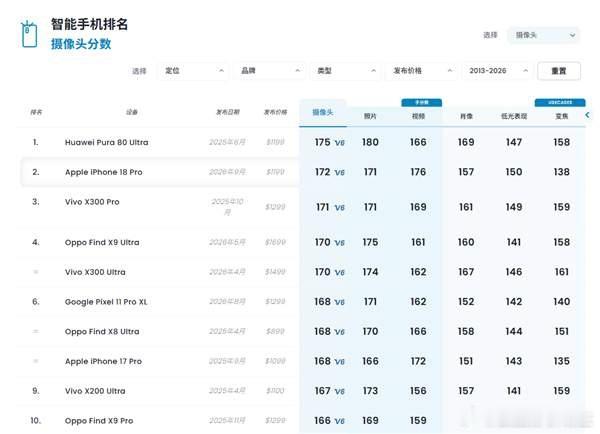
Task: Open Google Pixel 11 Pro XL entry
Action: pyautogui.click(x=106, y=302)
